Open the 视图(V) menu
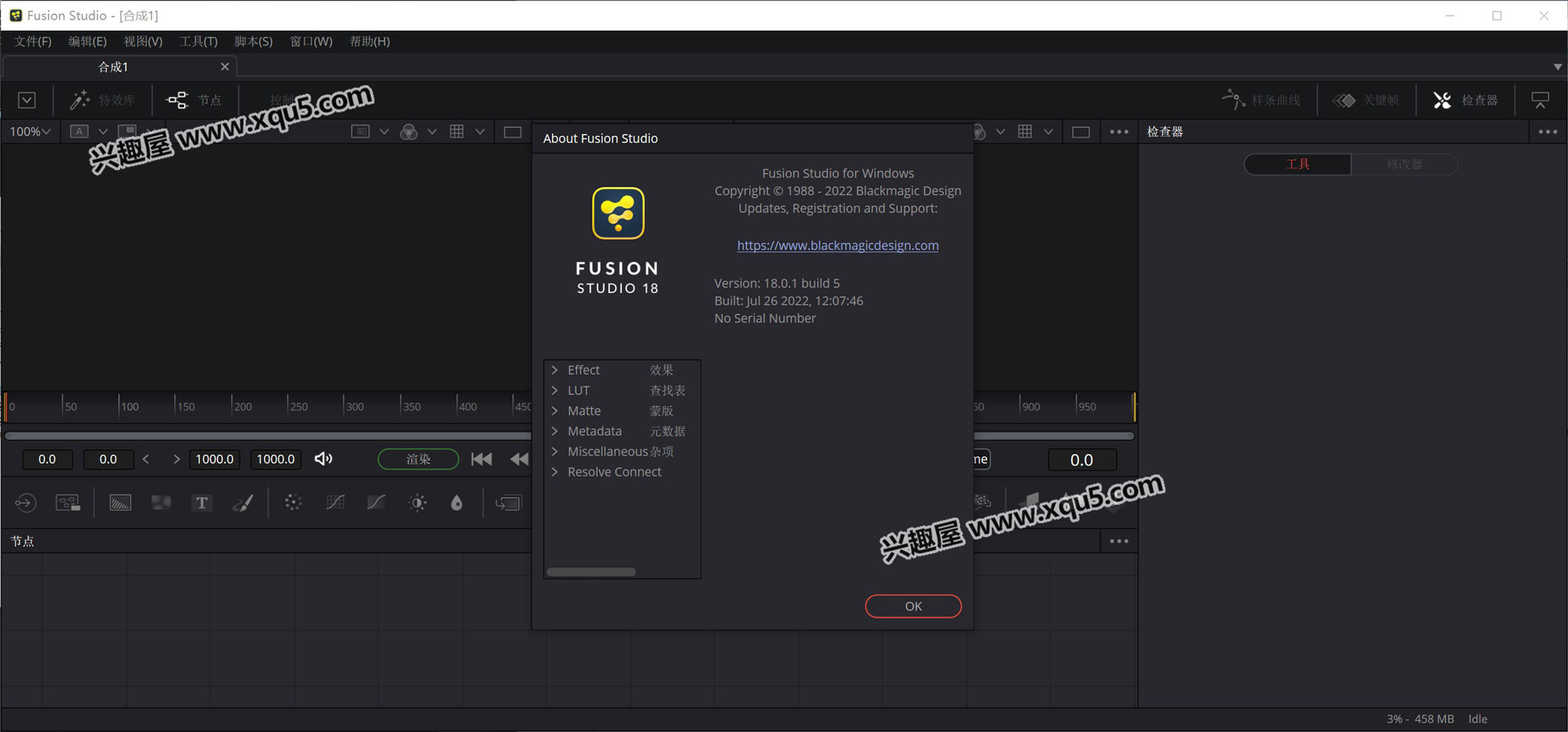 tap(143, 42)
